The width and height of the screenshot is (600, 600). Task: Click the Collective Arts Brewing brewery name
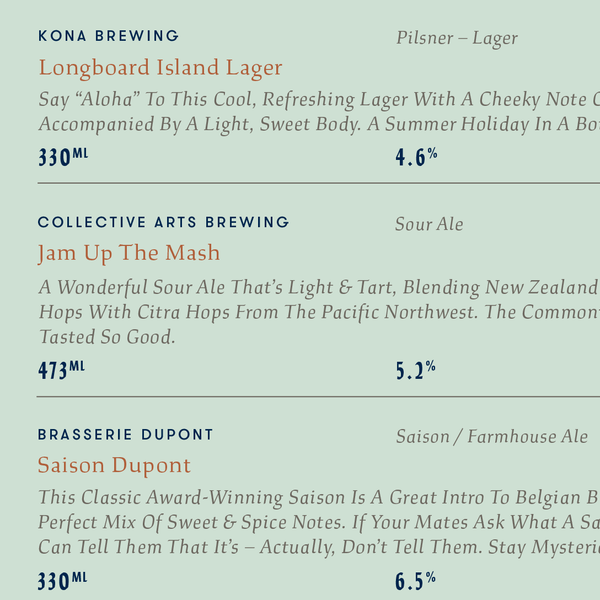point(163,222)
